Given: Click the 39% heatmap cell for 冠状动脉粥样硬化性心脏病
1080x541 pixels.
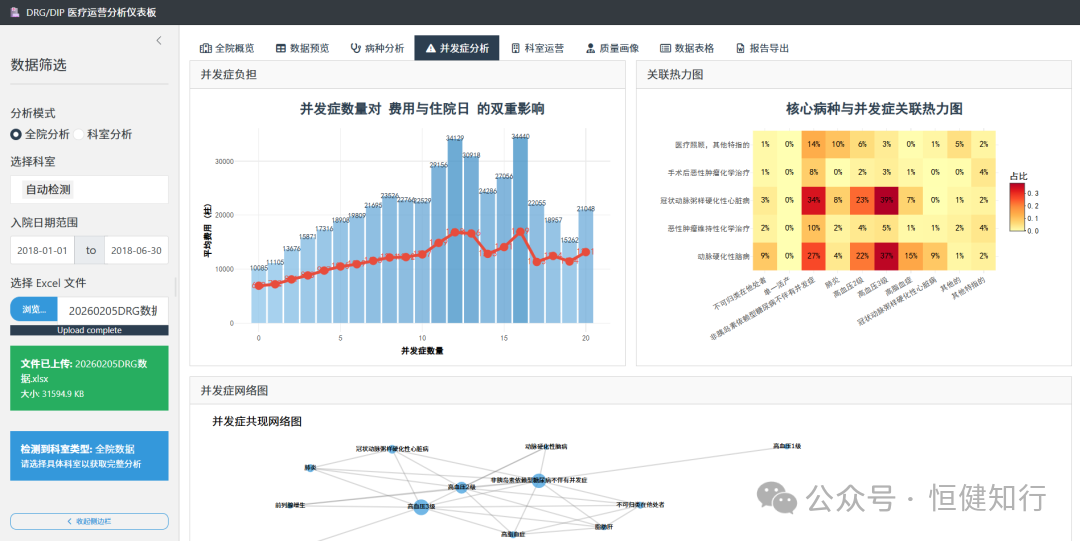Looking at the screenshot, I should coord(886,200).
